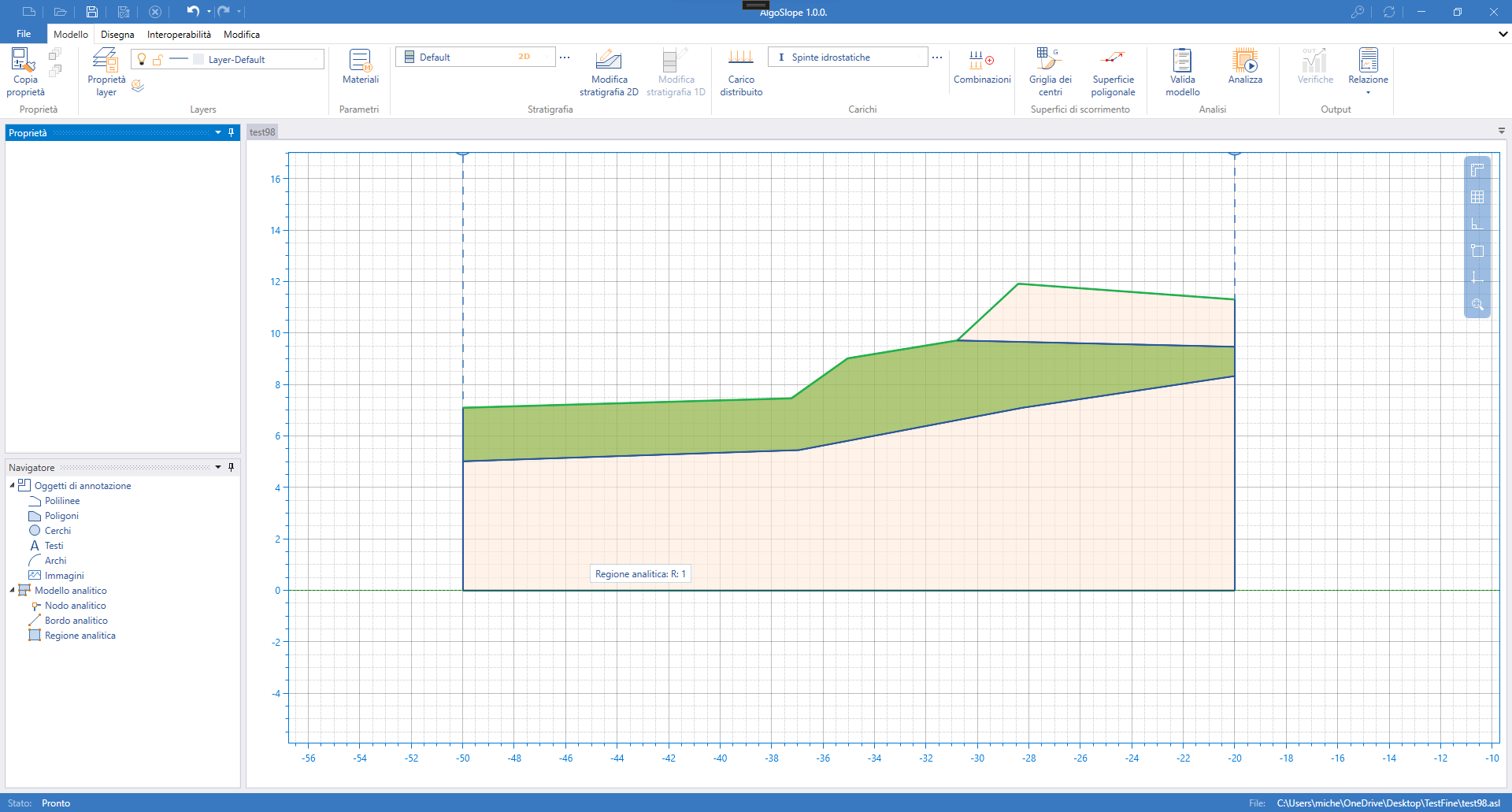Toggle the layer lock icon
The image size is (1512, 812).
coord(157,59)
